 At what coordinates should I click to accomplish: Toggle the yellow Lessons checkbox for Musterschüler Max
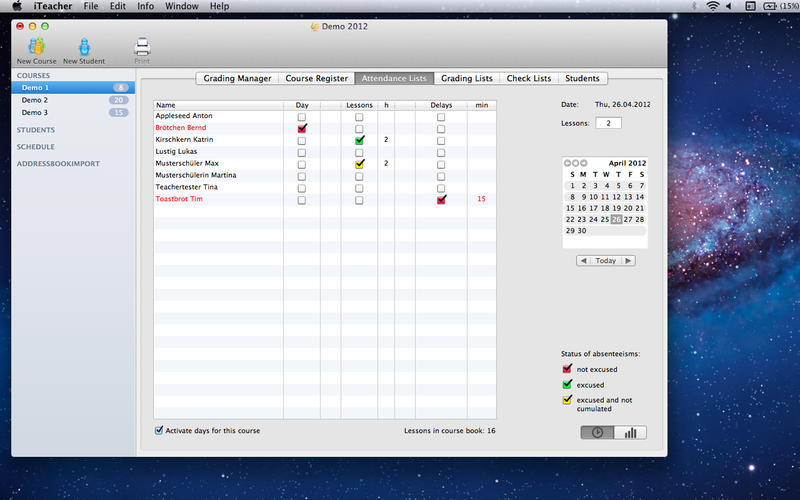359,164
